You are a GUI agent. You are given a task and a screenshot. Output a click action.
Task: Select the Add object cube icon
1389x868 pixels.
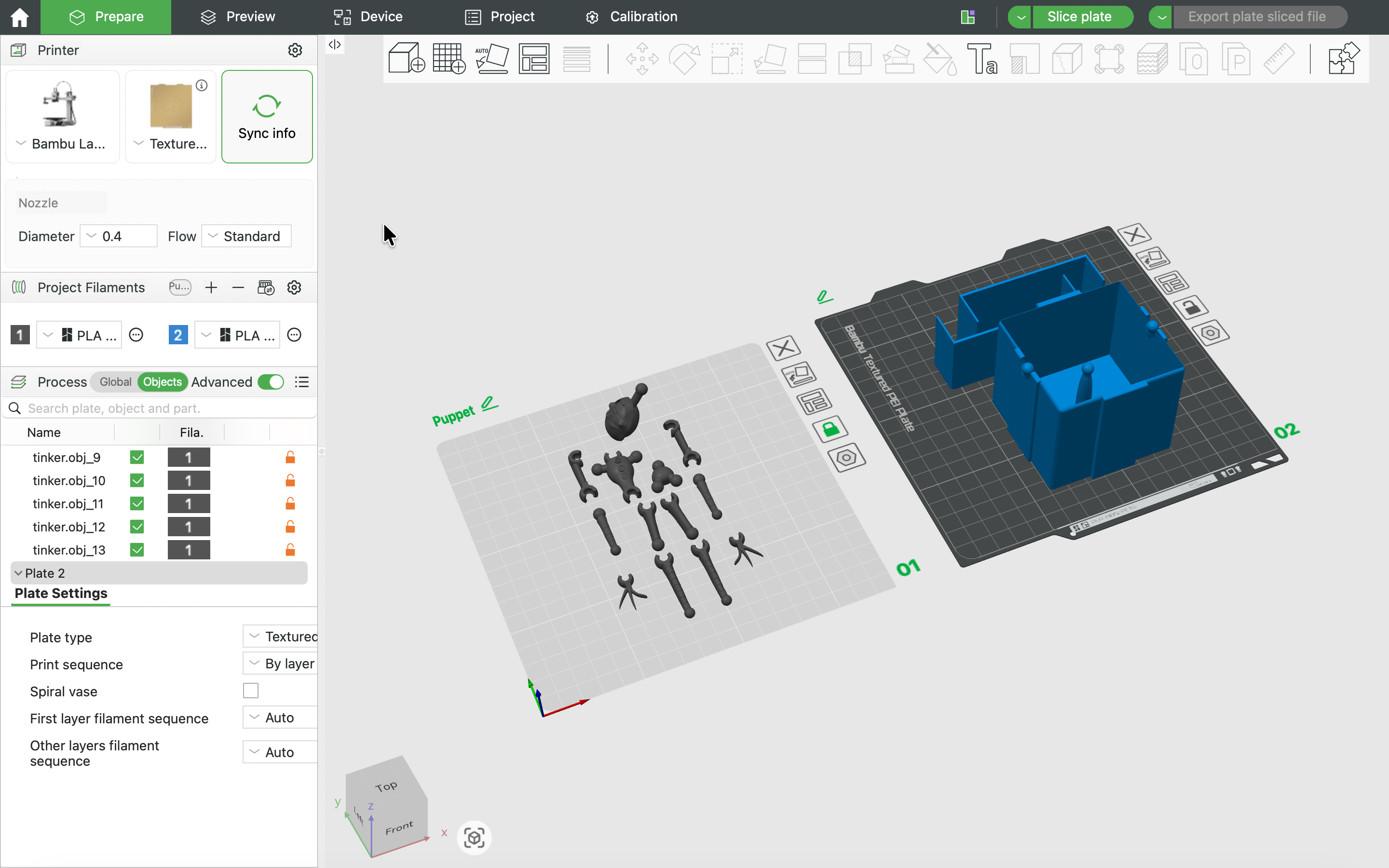(x=407, y=58)
